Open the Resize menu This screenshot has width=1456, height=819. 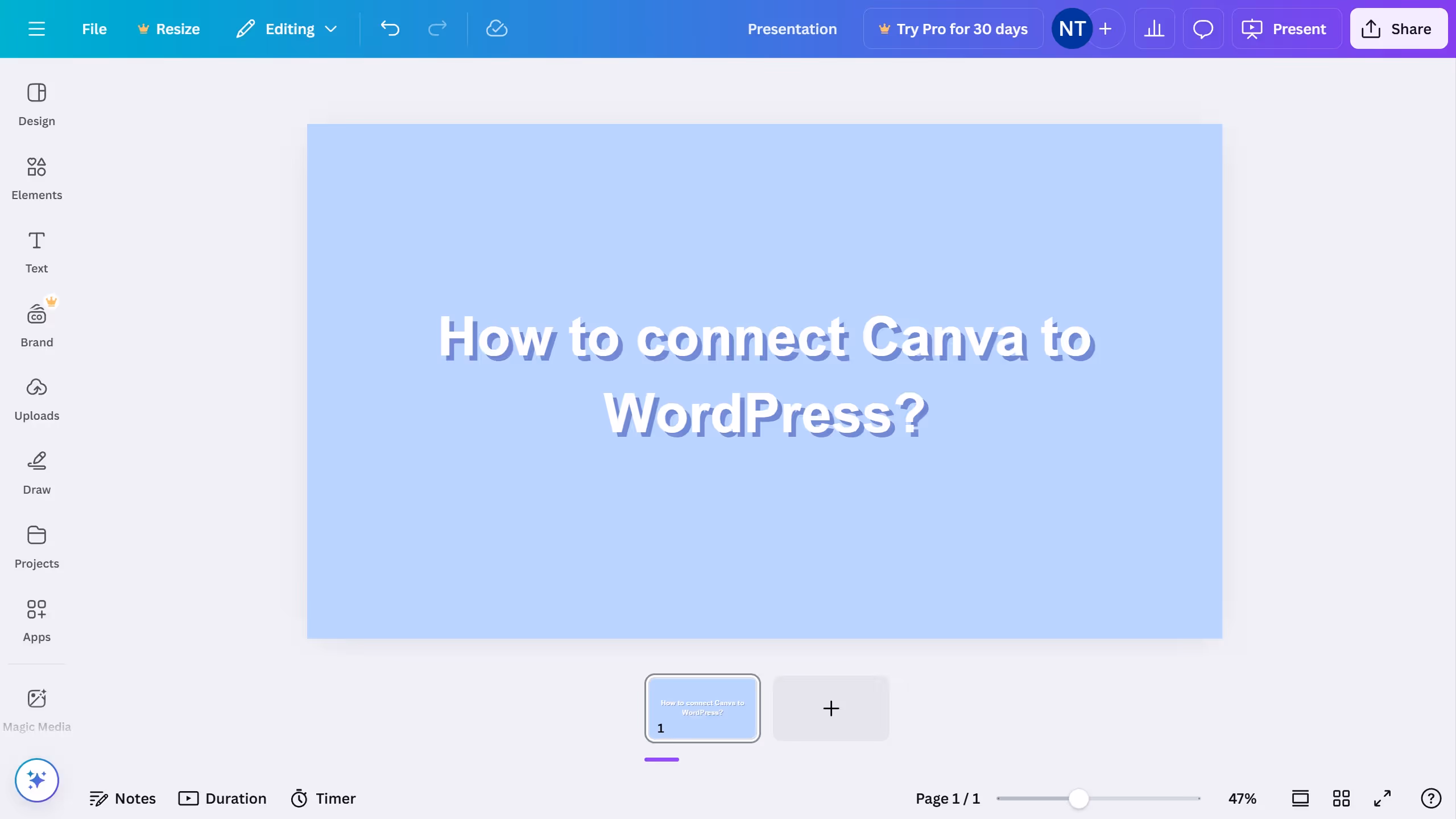(169, 28)
